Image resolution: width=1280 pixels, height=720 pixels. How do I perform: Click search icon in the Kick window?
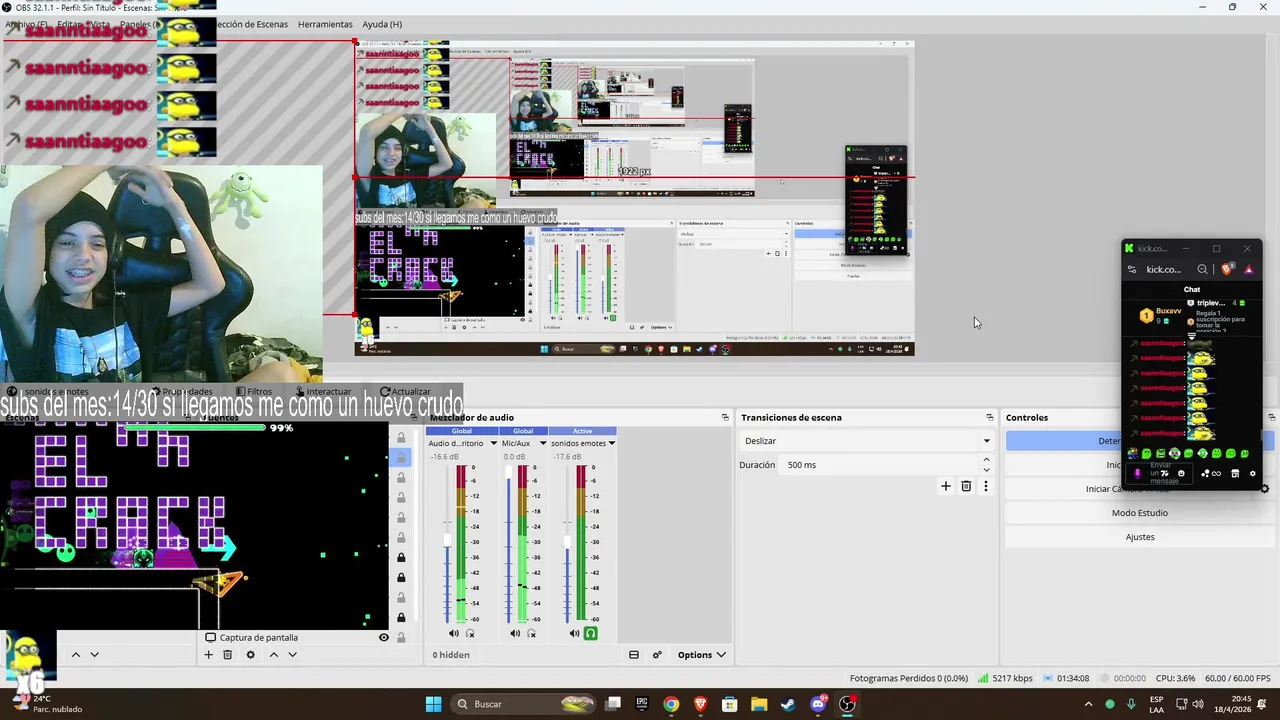click(1202, 269)
